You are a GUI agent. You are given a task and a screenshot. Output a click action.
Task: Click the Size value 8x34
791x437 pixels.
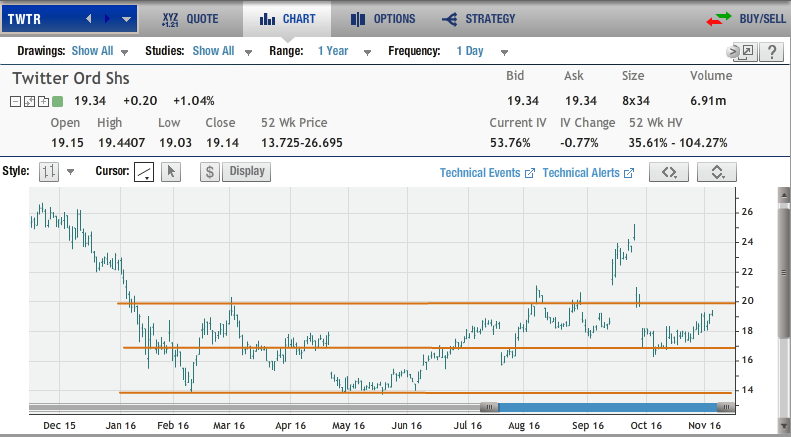636,101
